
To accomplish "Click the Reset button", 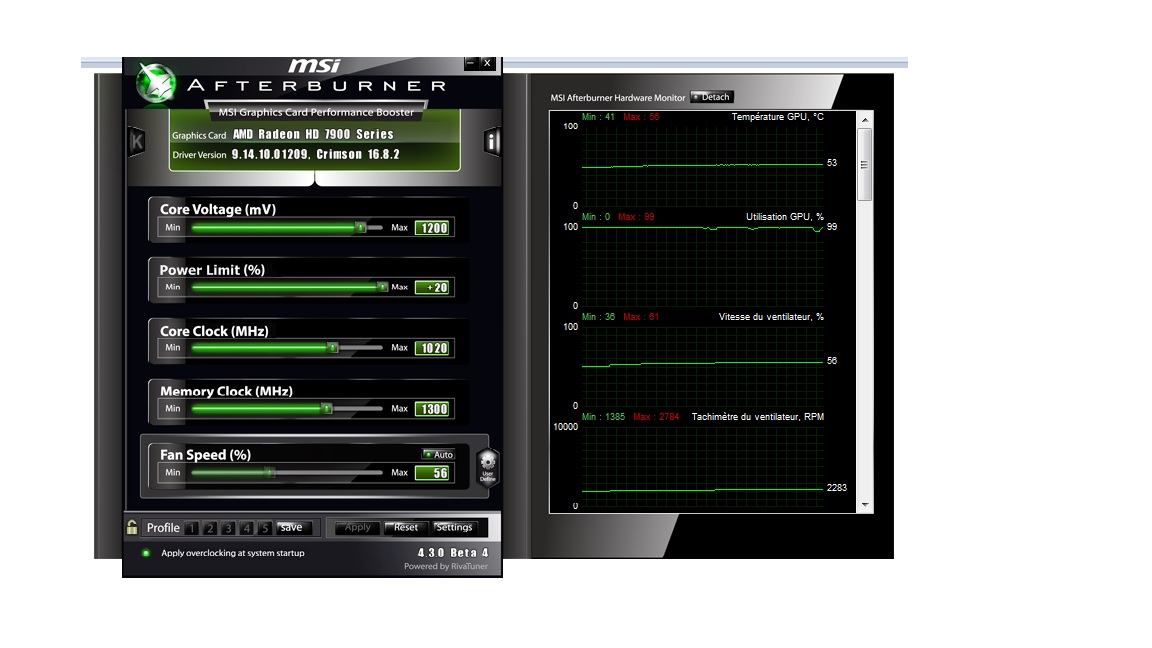I will (x=406, y=528).
